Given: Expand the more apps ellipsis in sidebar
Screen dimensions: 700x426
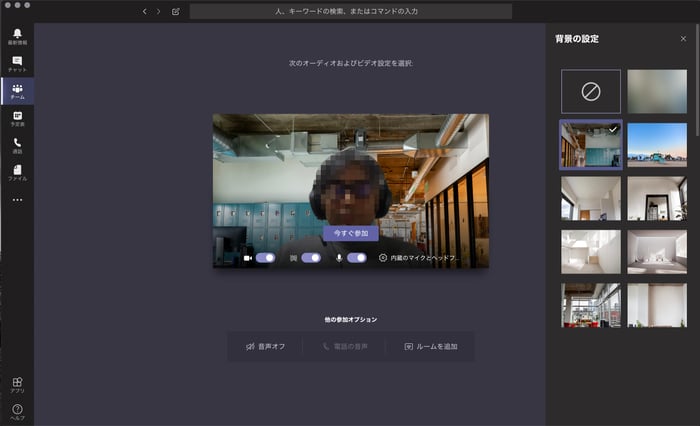Looking at the screenshot, I should (17, 200).
